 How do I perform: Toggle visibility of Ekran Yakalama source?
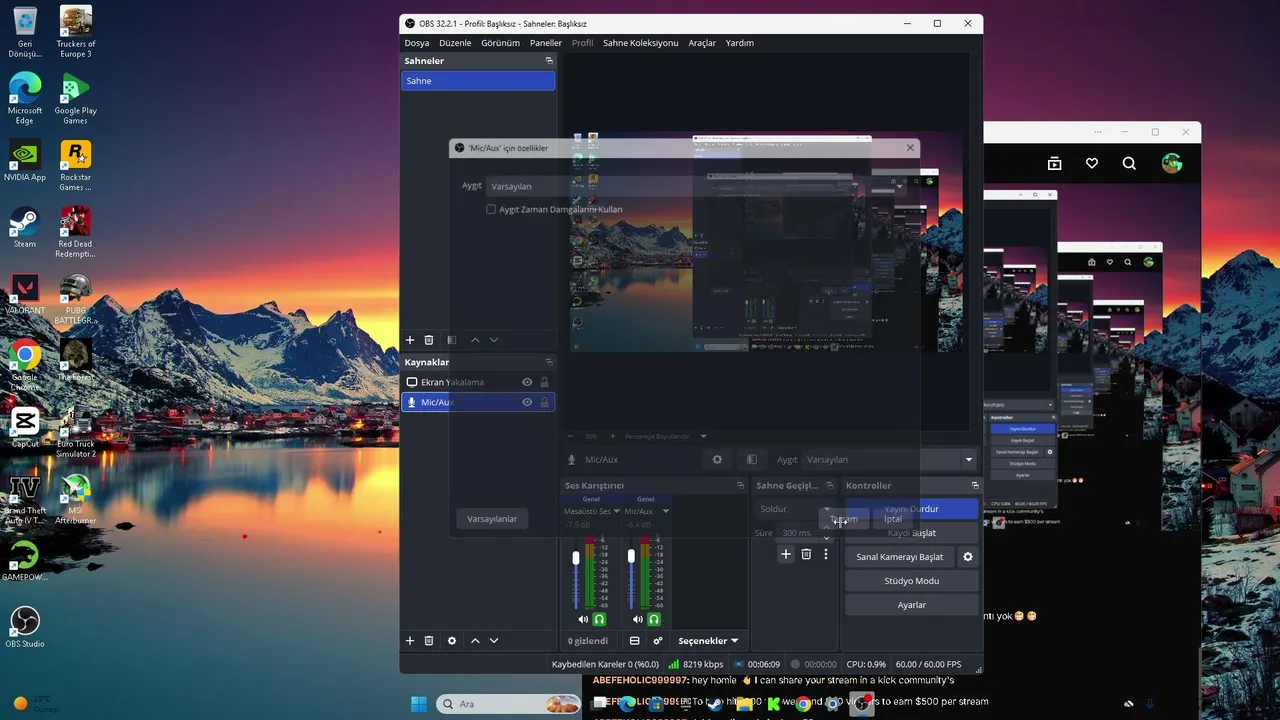[527, 382]
